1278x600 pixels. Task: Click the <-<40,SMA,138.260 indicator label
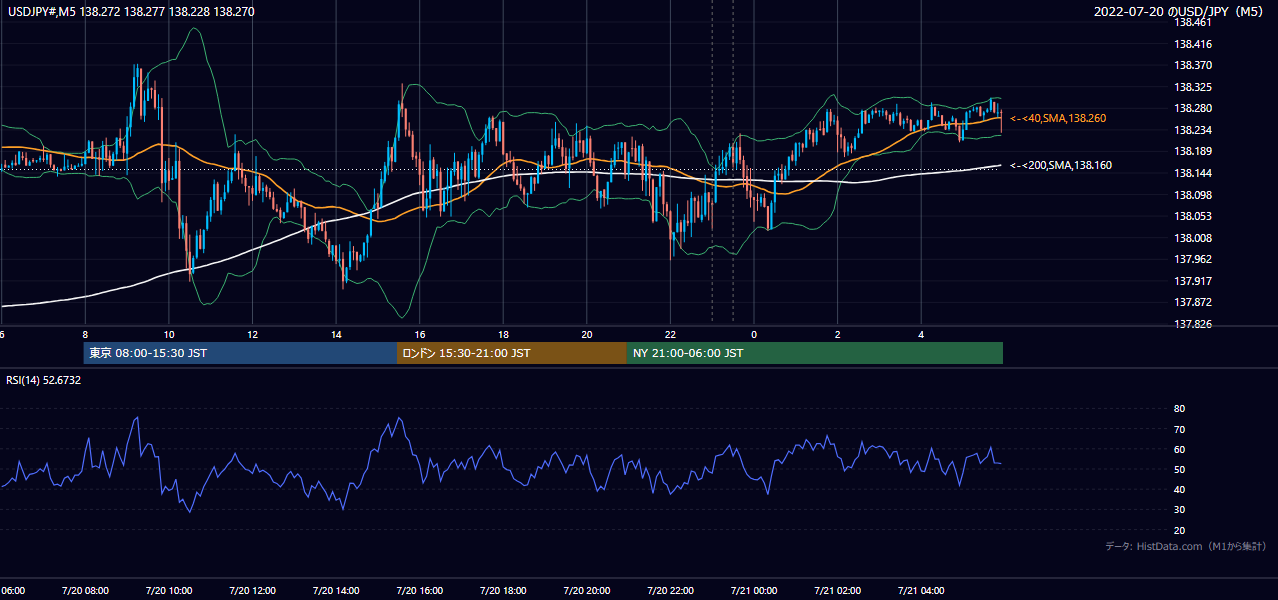(1058, 118)
